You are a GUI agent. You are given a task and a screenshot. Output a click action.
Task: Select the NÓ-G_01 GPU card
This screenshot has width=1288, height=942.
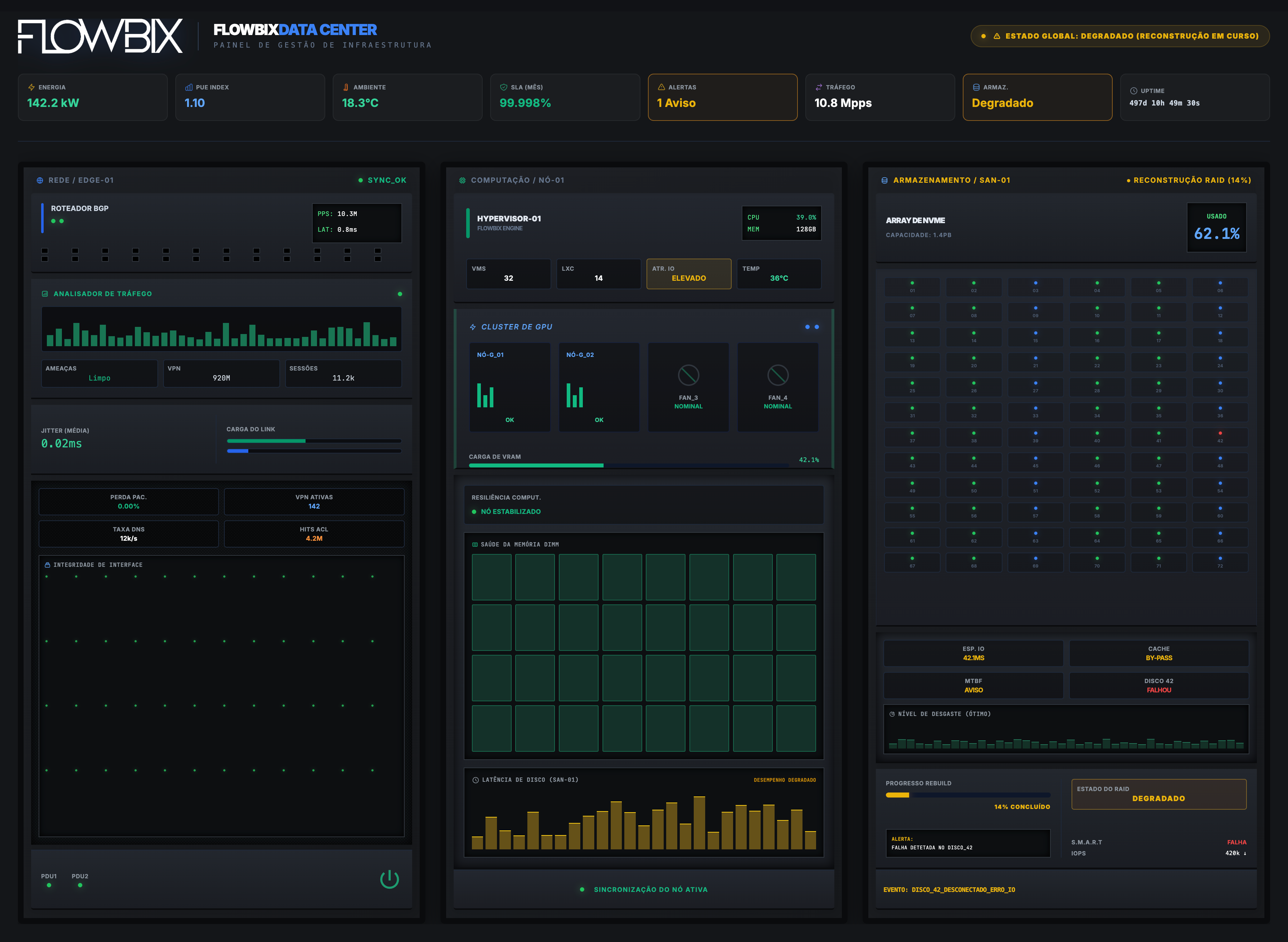(509, 387)
